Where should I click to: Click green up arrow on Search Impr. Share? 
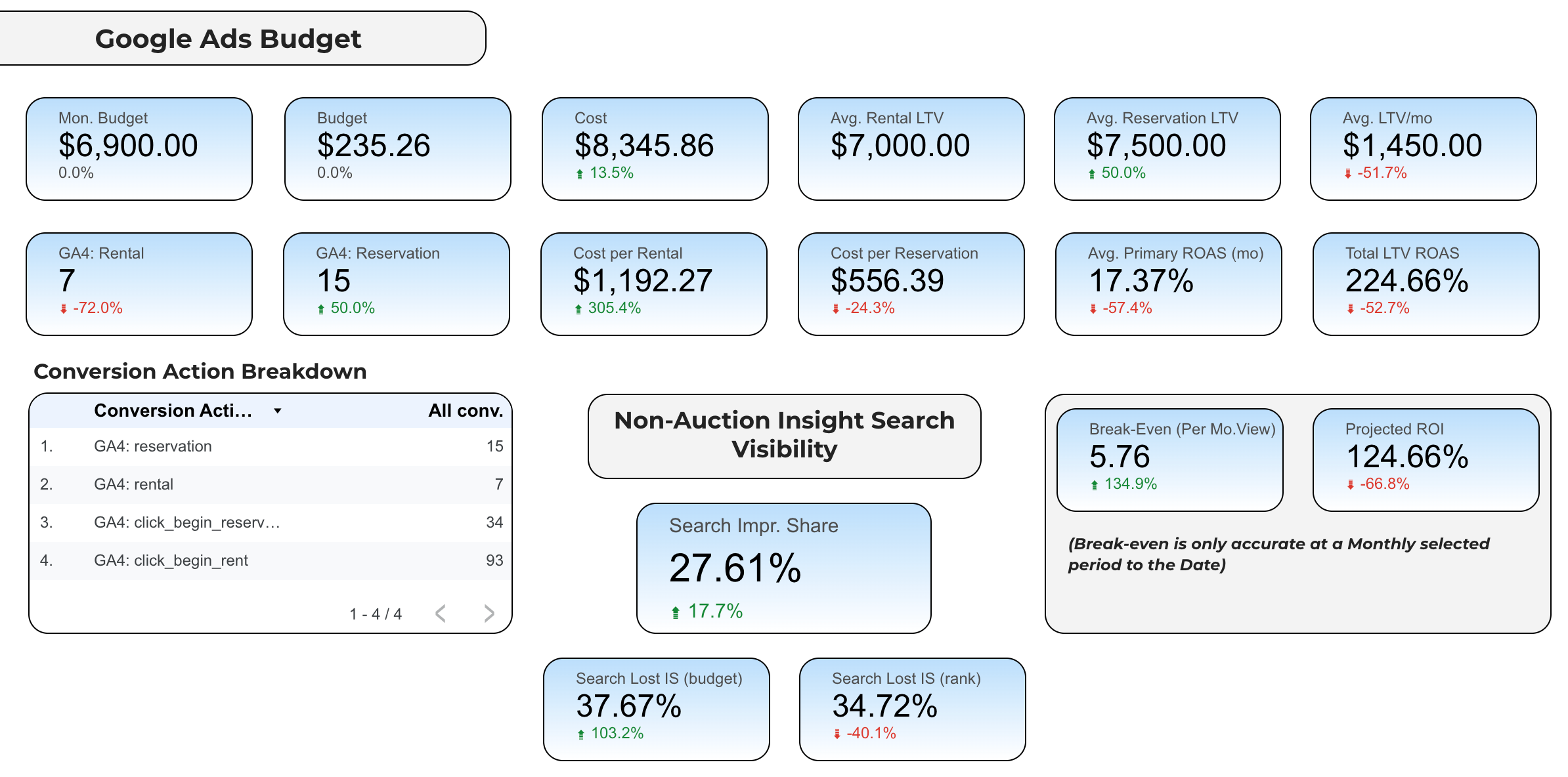point(676,612)
